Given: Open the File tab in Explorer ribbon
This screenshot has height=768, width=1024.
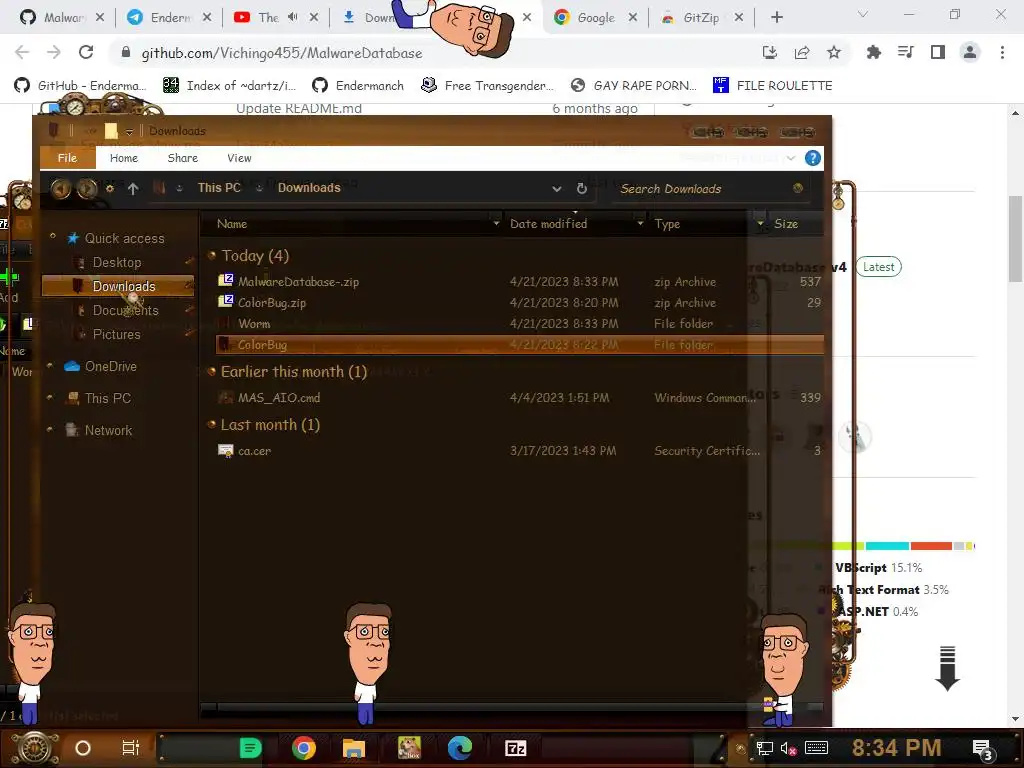Looking at the screenshot, I should pyautogui.click(x=67, y=158).
